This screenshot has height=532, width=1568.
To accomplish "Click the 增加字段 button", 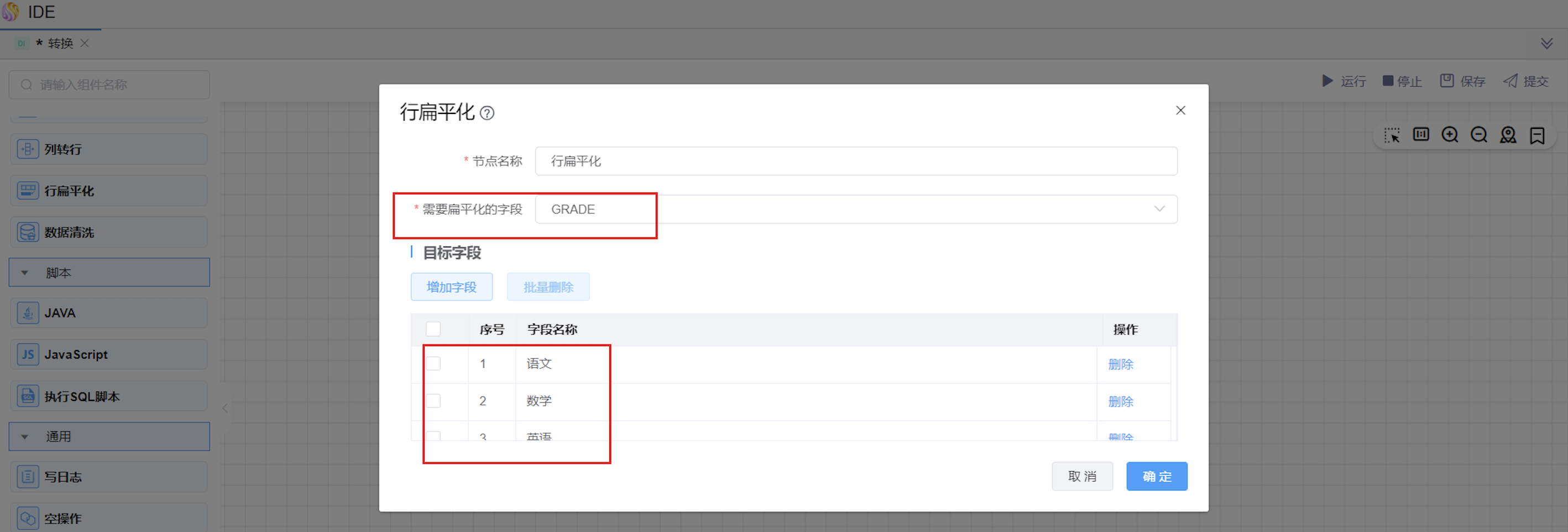I will (x=451, y=288).
